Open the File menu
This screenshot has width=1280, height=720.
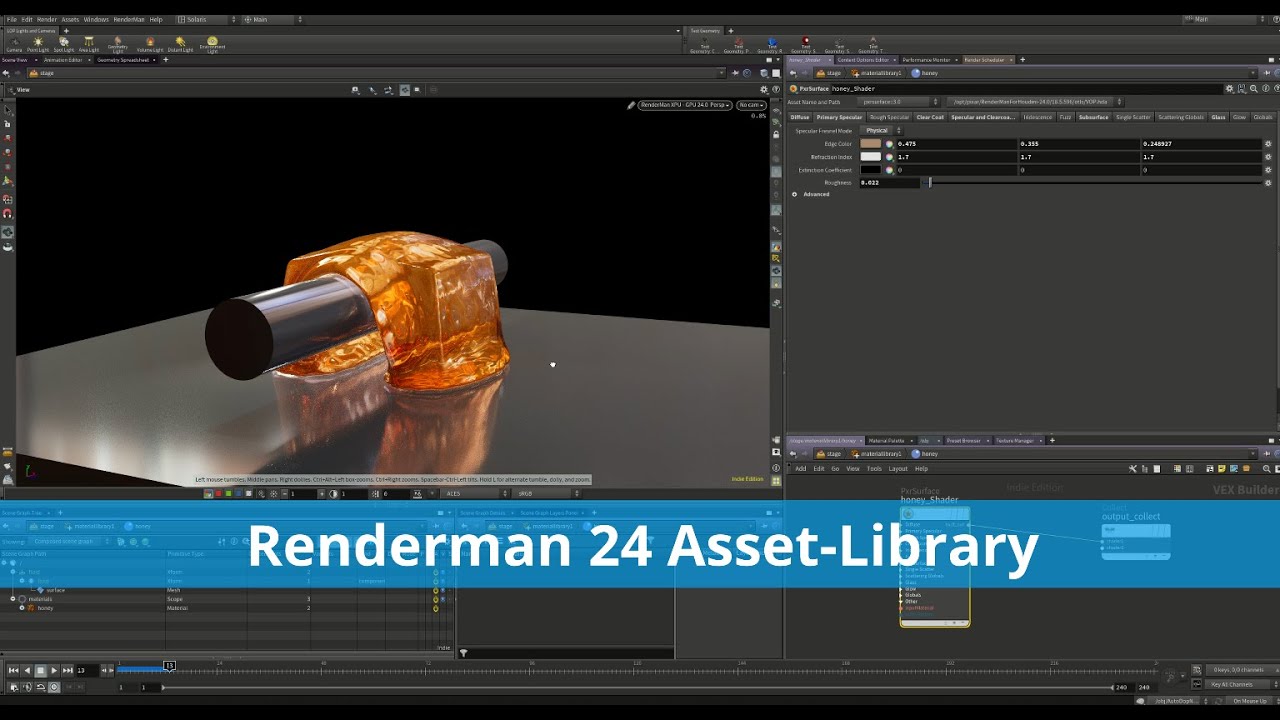coord(12,19)
